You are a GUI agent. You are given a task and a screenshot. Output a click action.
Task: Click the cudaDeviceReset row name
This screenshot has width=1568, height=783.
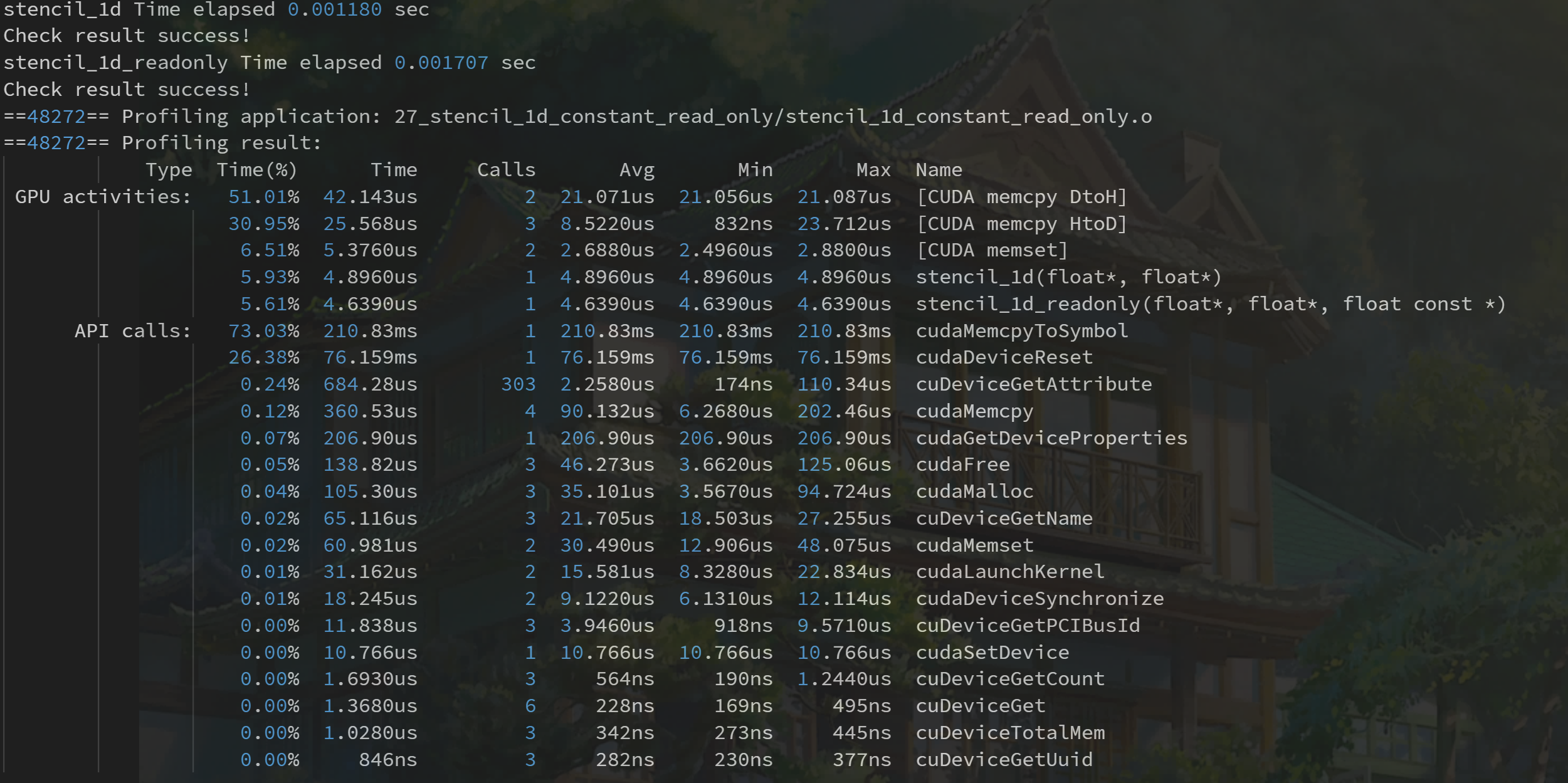tap(1004, 357)
